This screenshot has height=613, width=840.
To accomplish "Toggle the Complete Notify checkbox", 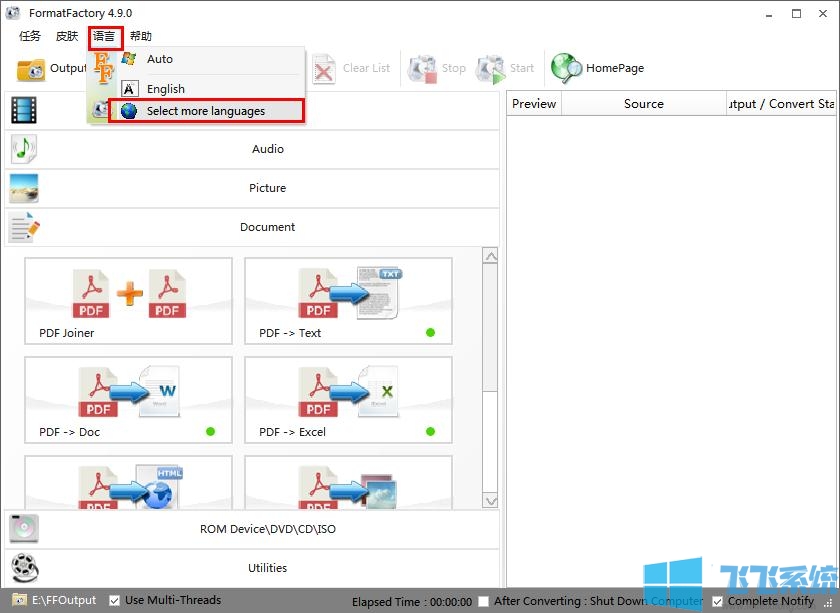I will click(x=717, y=601).
